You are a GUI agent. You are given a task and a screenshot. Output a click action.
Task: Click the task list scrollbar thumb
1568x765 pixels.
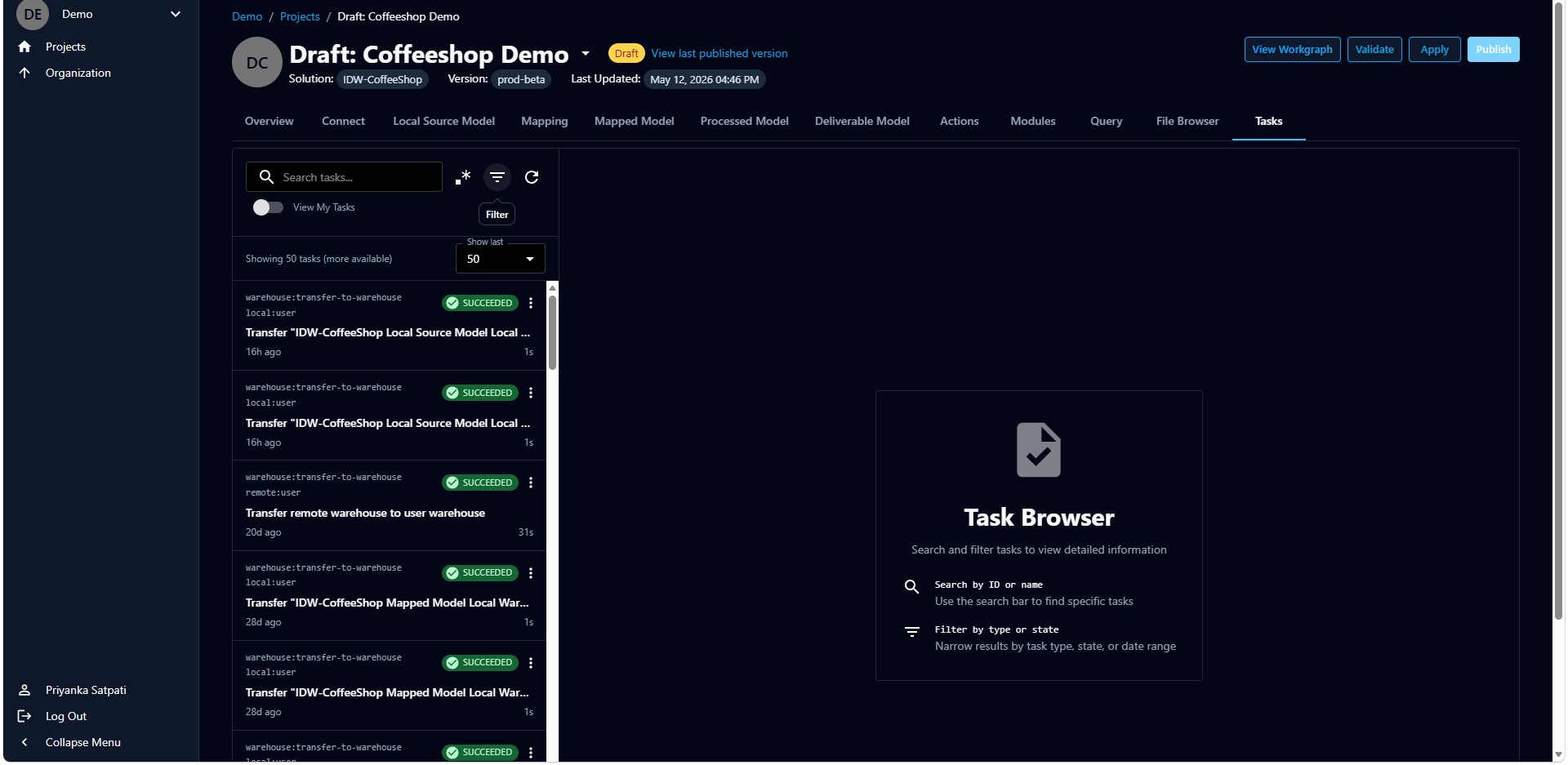tap(553, 331)
